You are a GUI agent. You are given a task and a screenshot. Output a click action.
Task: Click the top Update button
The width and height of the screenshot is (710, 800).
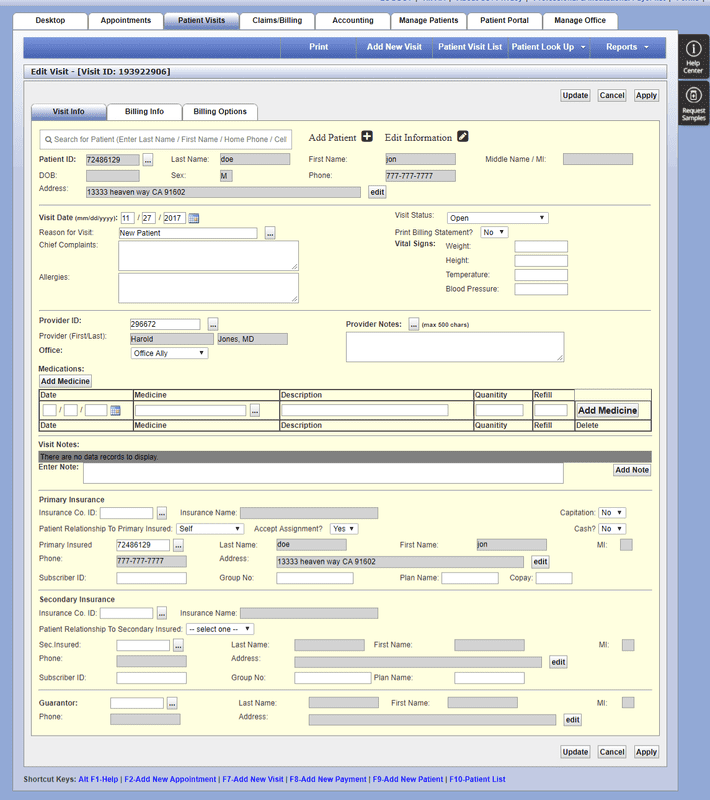[575, 95]
